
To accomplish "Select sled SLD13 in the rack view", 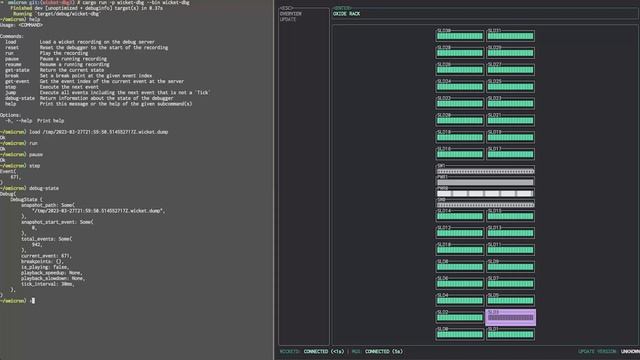I will pyautogui.click(x=510, y=233).
